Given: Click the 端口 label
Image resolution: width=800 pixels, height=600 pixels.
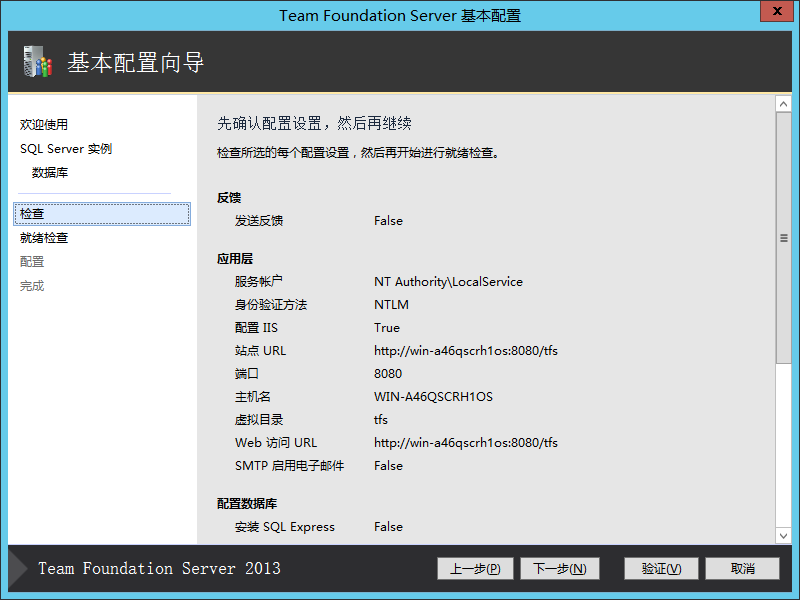Looking at the screenshot, I should pyautogui.click(x=246, y=374).
